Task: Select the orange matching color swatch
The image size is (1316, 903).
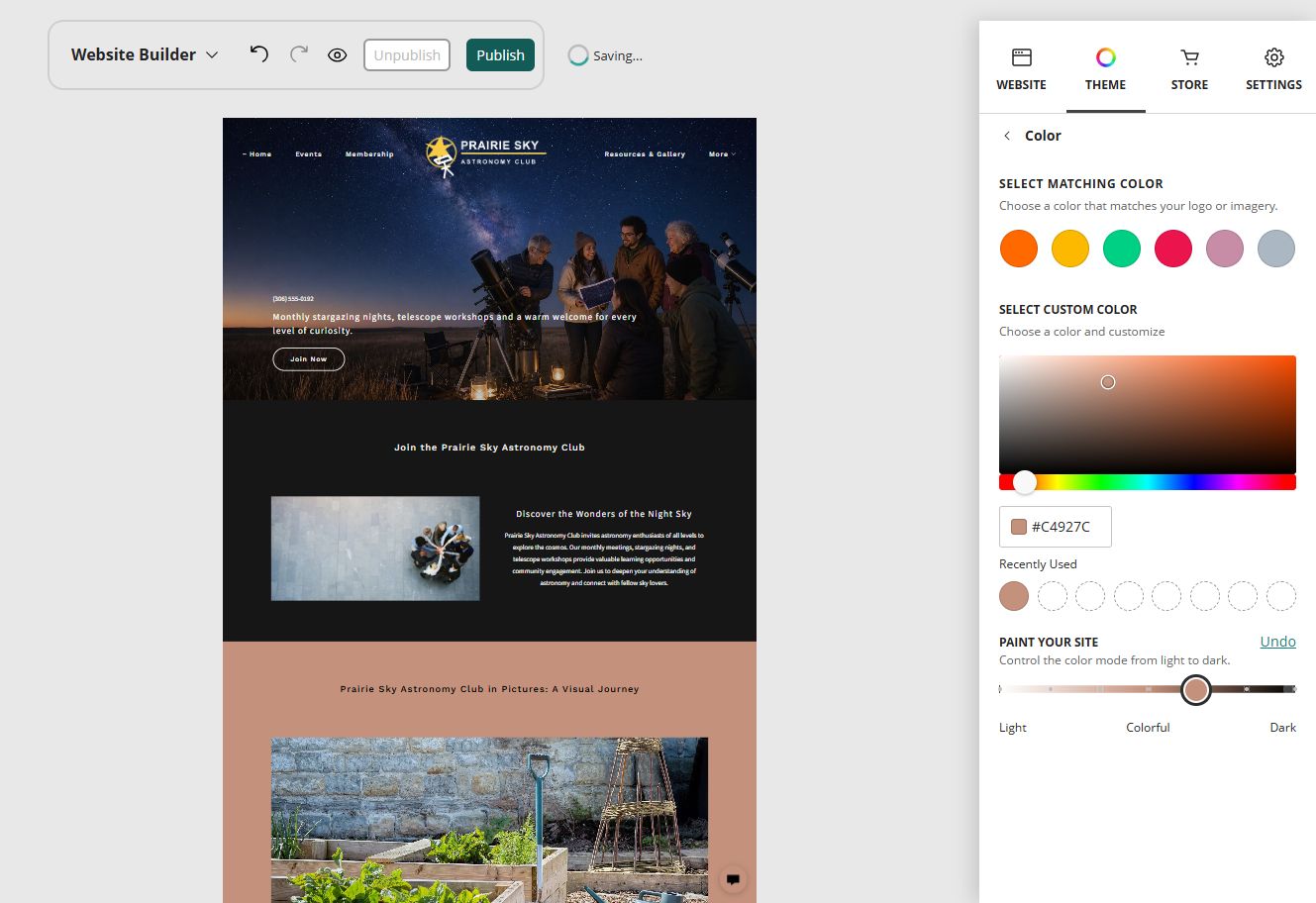Action: 1018,249
